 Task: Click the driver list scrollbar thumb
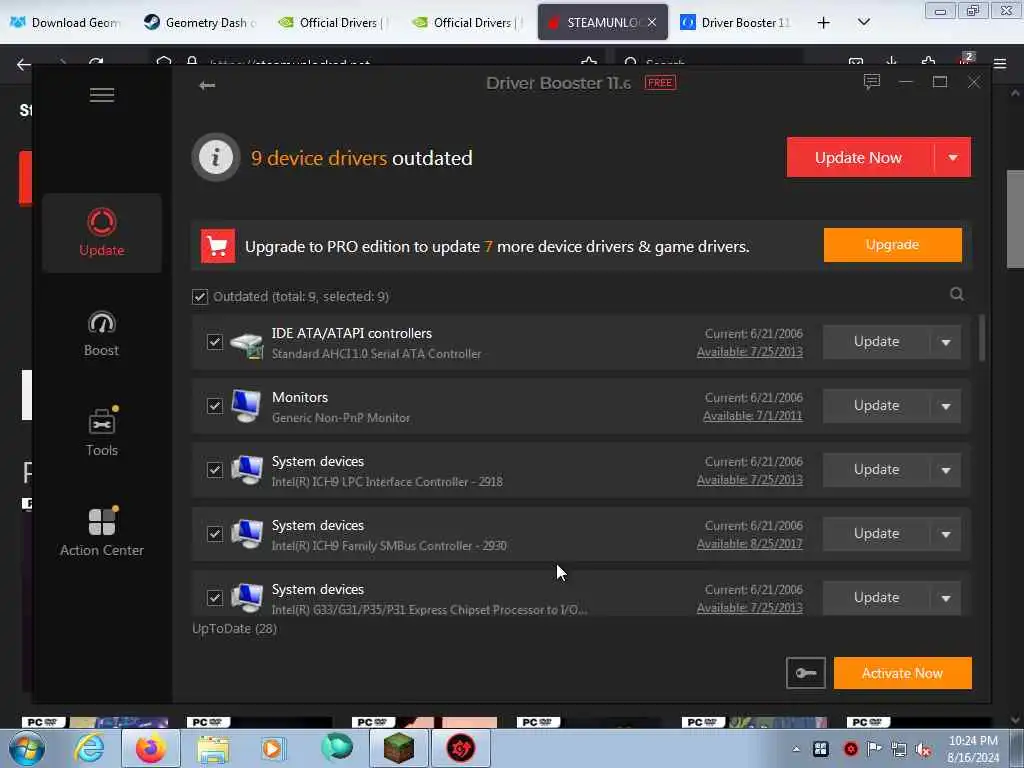point(981,338)
